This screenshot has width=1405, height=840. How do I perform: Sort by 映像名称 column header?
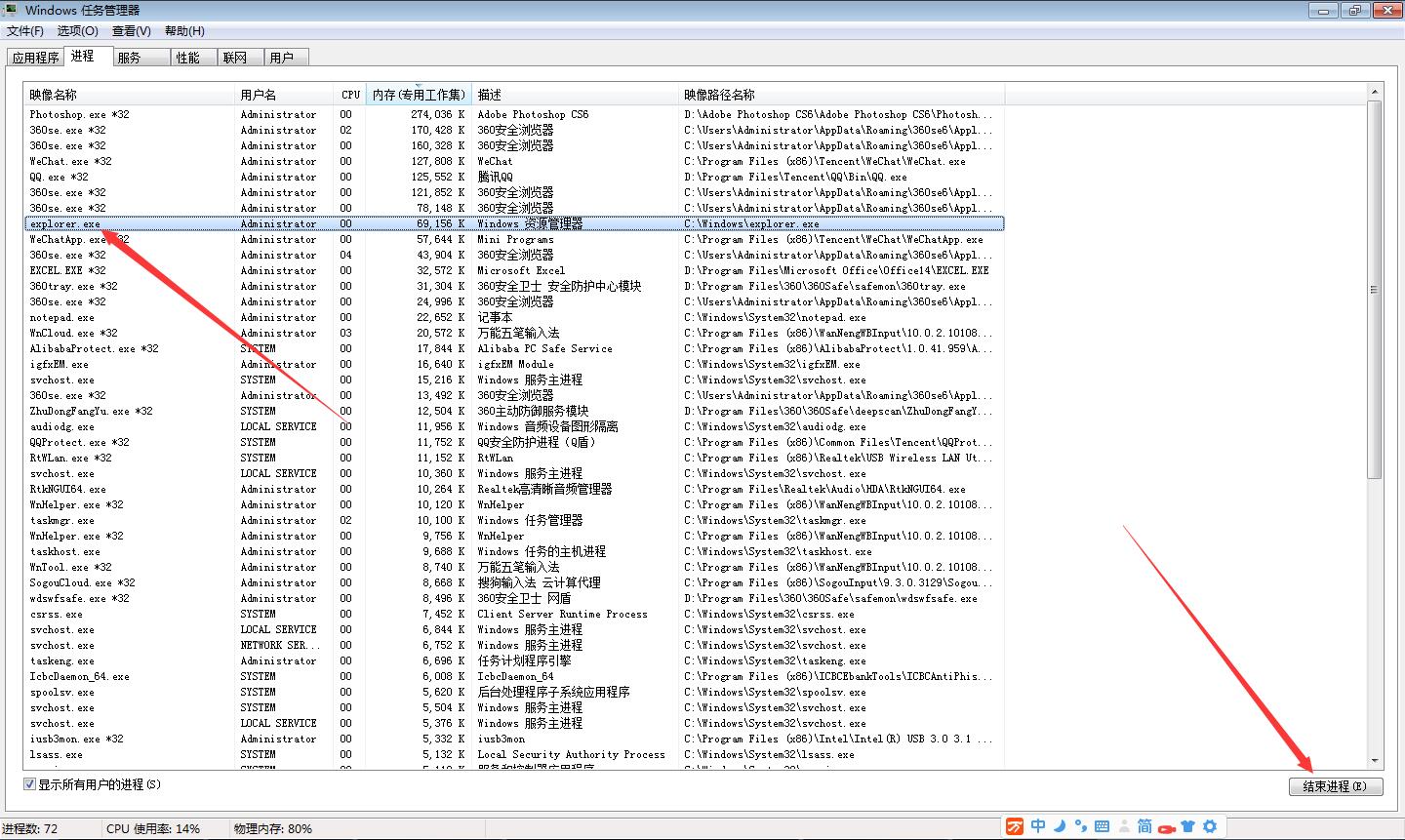131,95
